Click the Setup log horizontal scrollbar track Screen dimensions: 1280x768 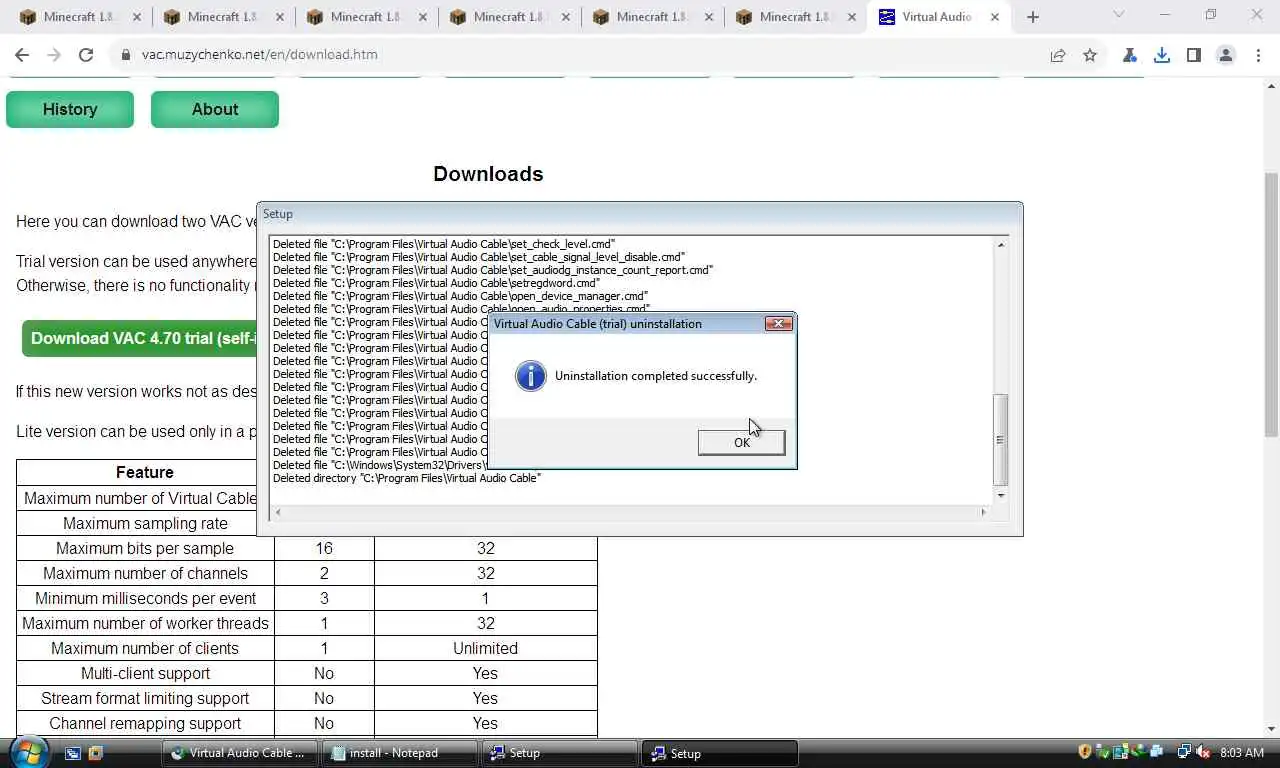(630, 512)
